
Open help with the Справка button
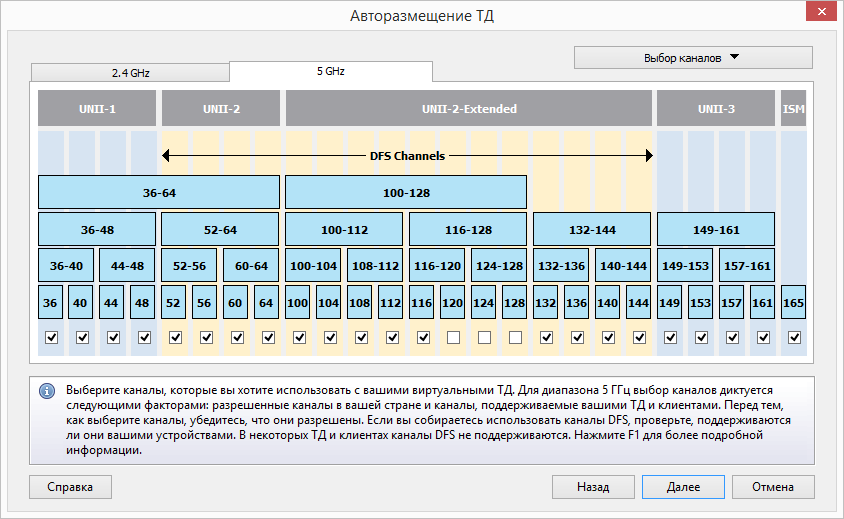70,487
